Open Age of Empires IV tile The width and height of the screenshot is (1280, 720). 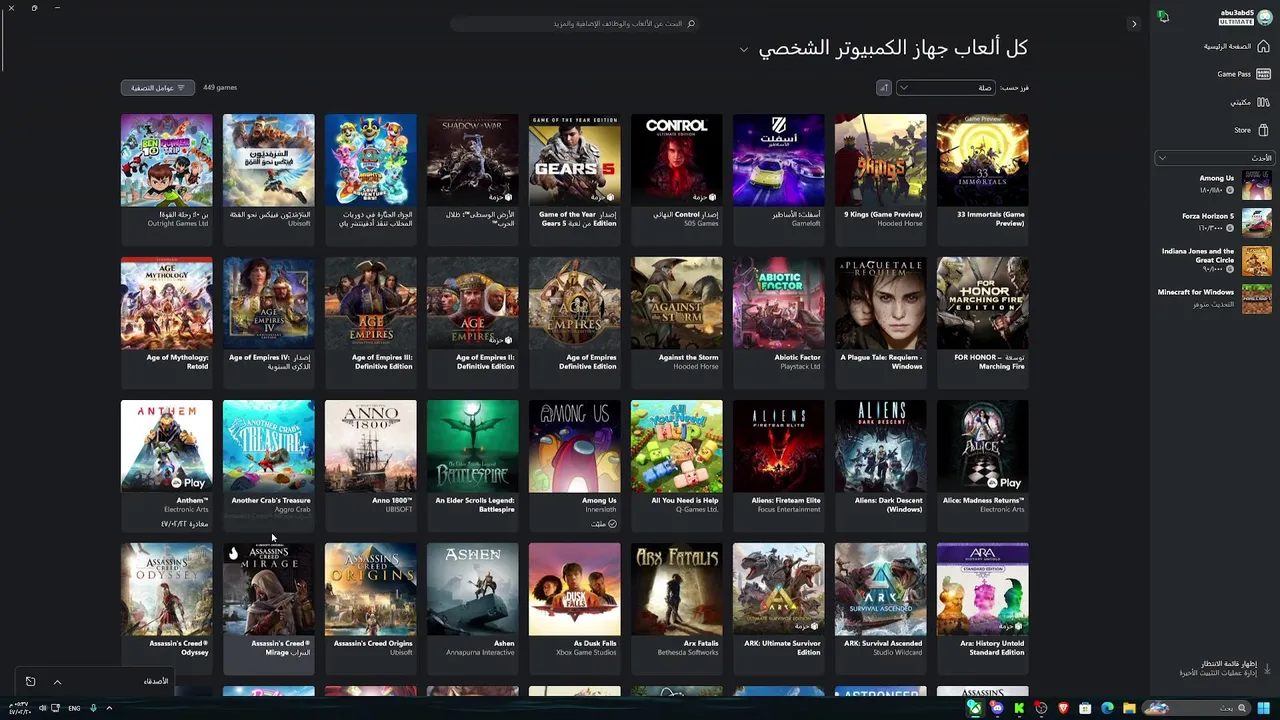[268, 321]
